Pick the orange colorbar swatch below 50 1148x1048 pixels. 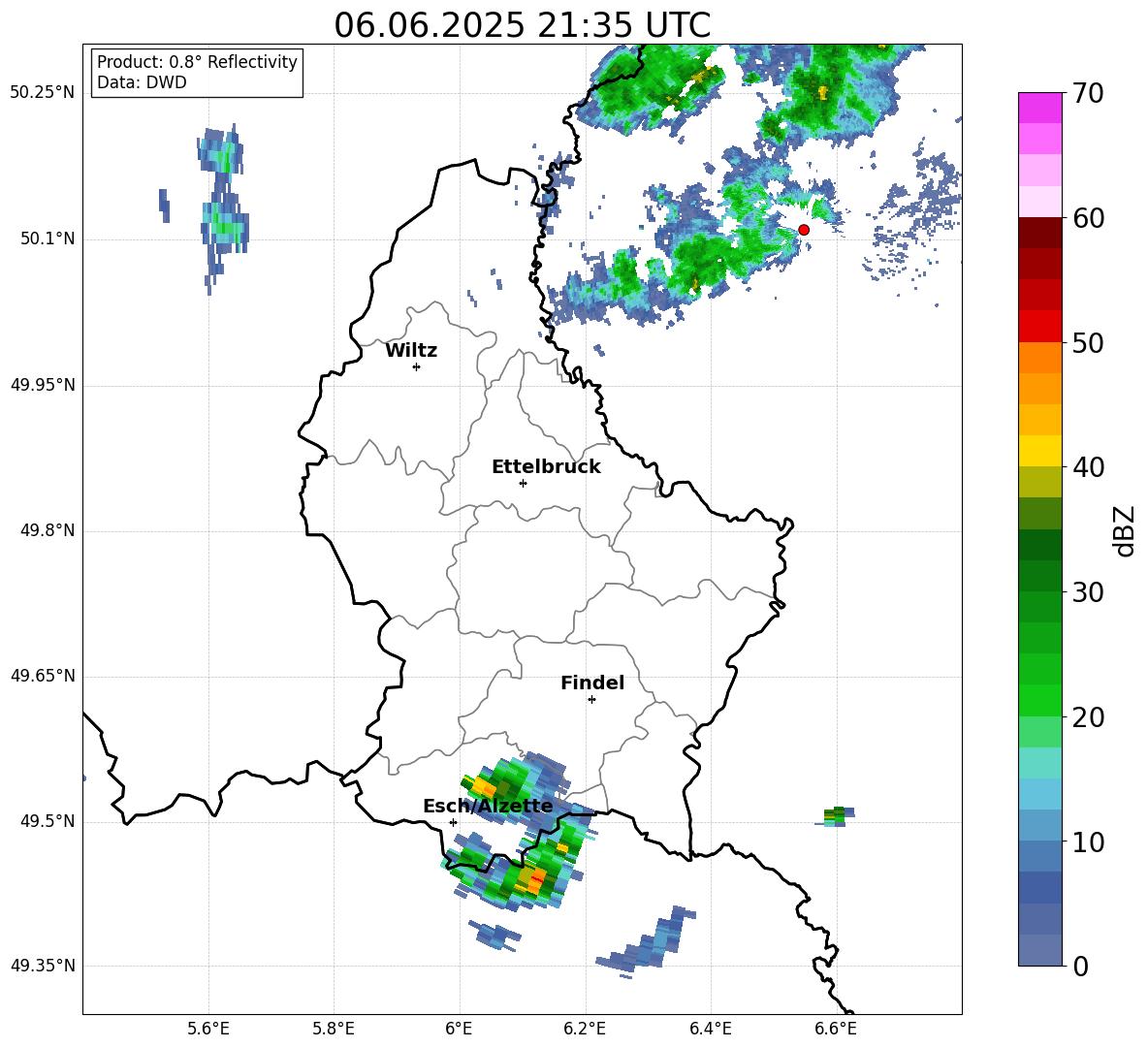[x=1039, y=357]
